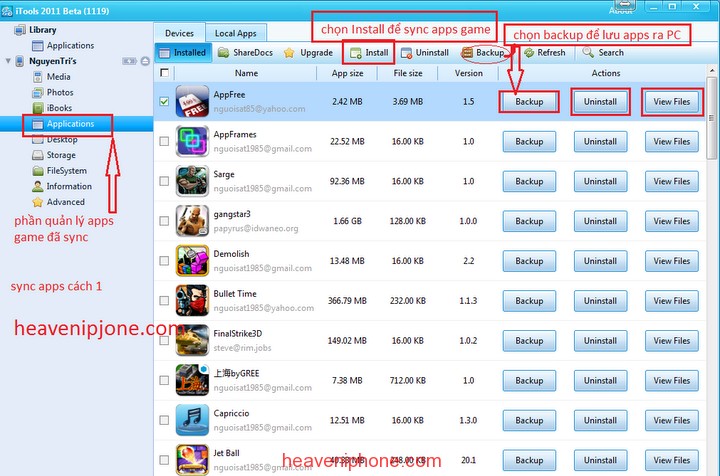Switch to the Devices tab
The width and height of the screenshot is (720, 476).
pyautogui.click(x=179, y=33)
